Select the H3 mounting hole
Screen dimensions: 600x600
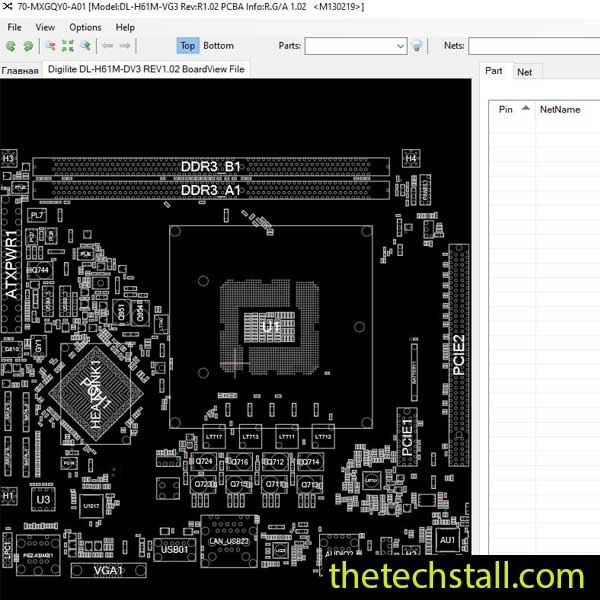click(x=8, y=158)
